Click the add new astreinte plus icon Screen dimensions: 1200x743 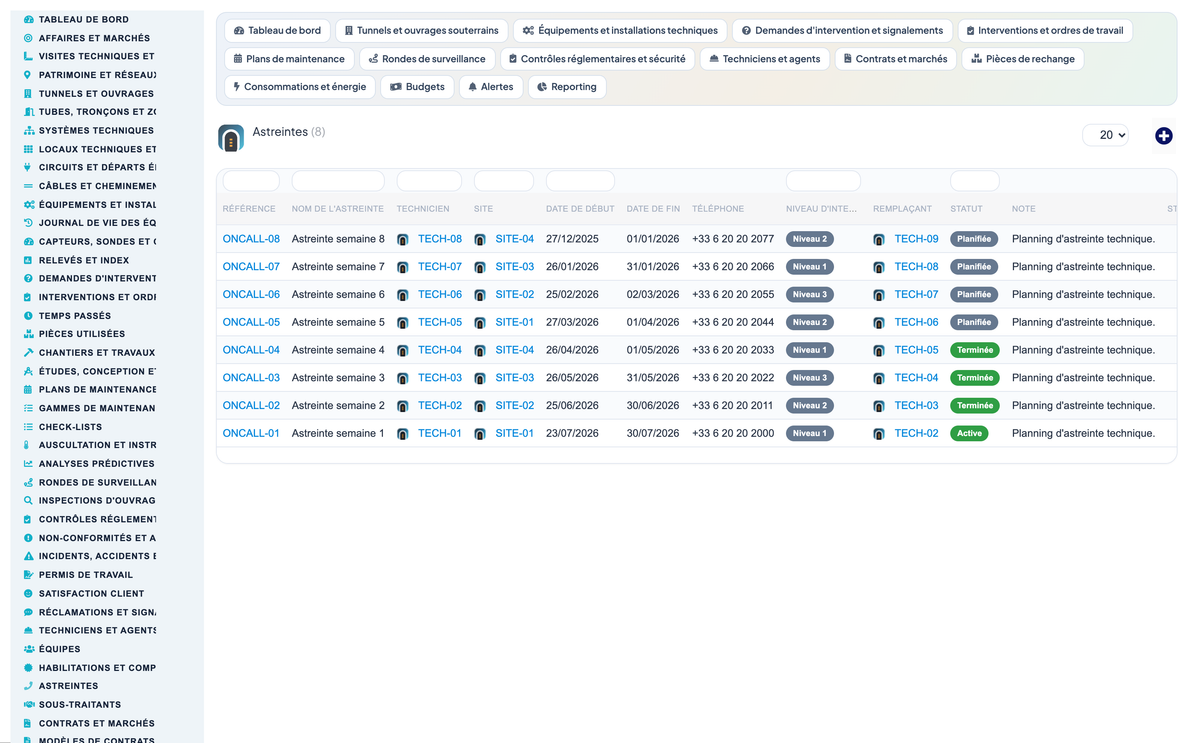pyautogui.click(x=1163, y=136)
